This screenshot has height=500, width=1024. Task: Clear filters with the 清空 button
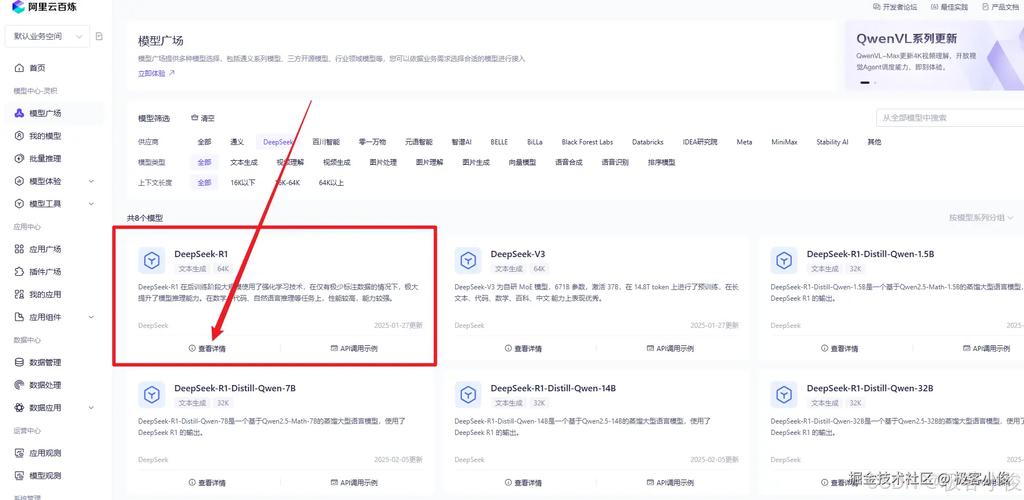click(202, 118)
